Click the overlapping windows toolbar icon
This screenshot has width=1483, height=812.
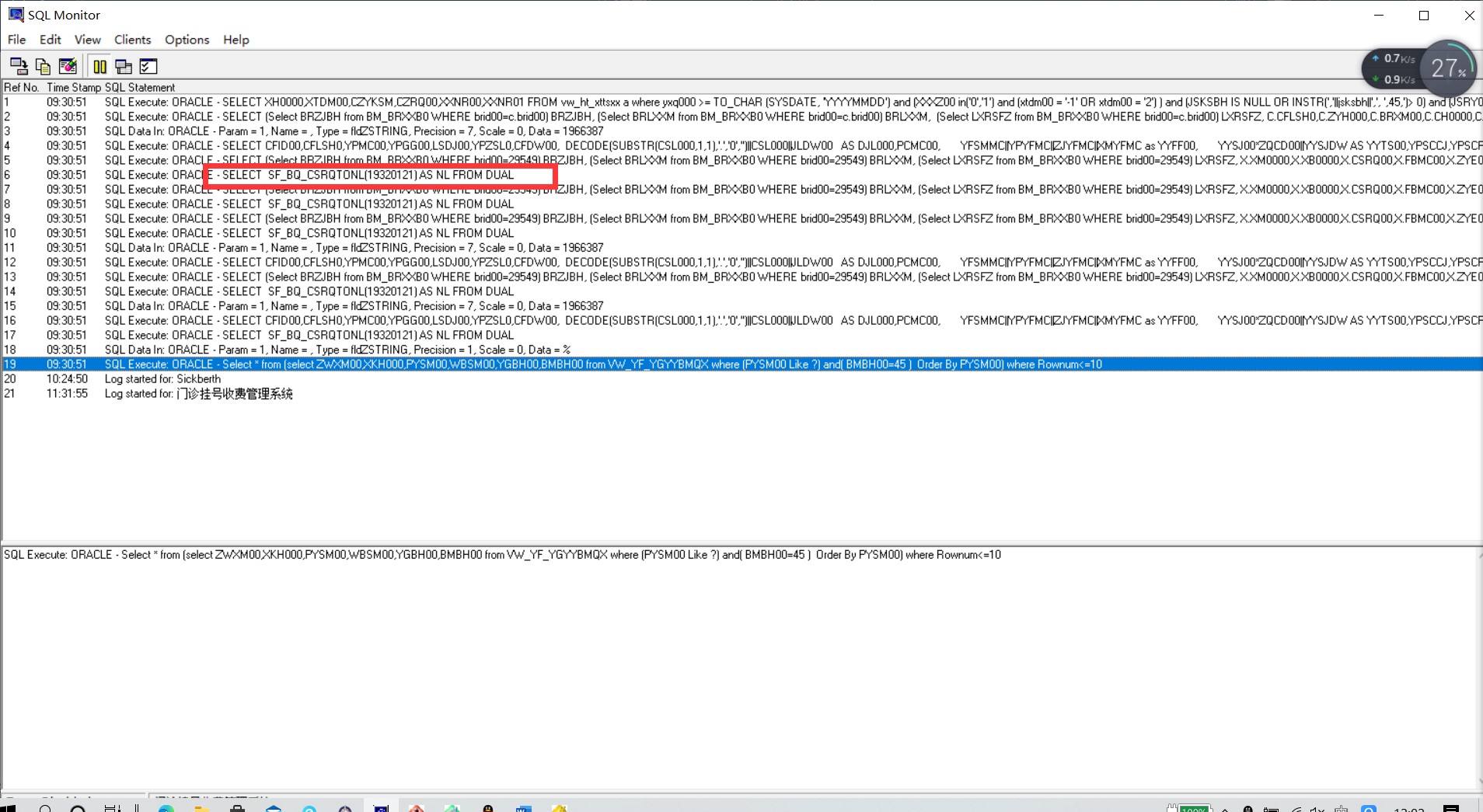tap(124, 67)
